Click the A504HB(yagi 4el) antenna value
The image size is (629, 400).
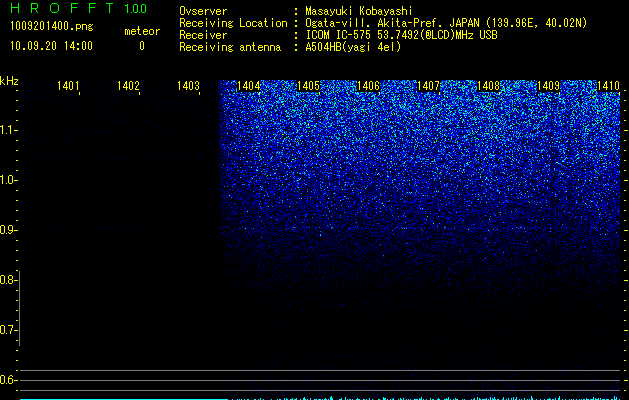[x=353, y=47]
